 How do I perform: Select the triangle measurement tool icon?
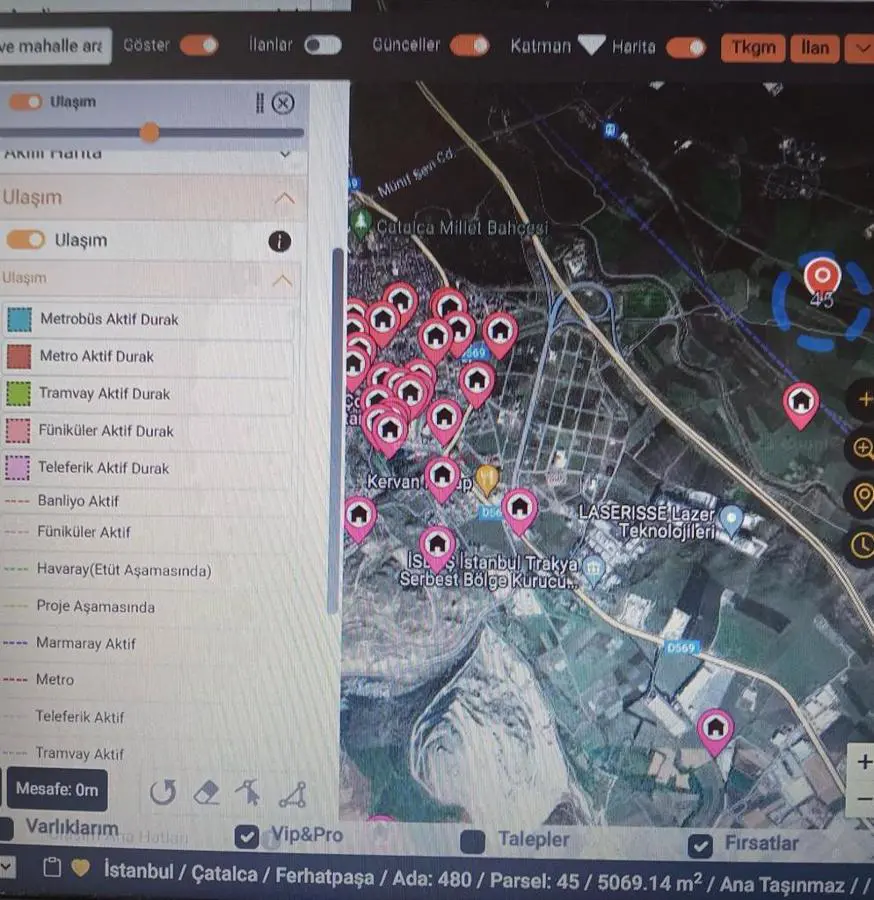[293, 794]
